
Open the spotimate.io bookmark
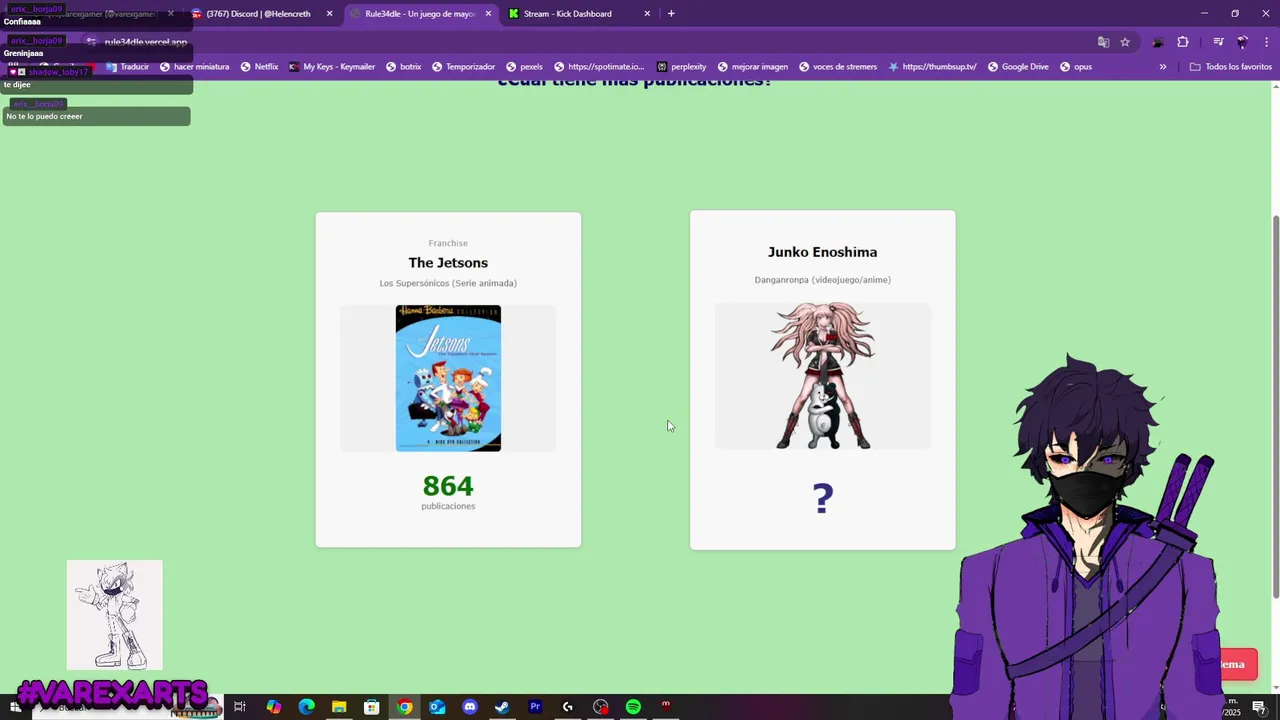pyautogui.click(x=598, y=67)
